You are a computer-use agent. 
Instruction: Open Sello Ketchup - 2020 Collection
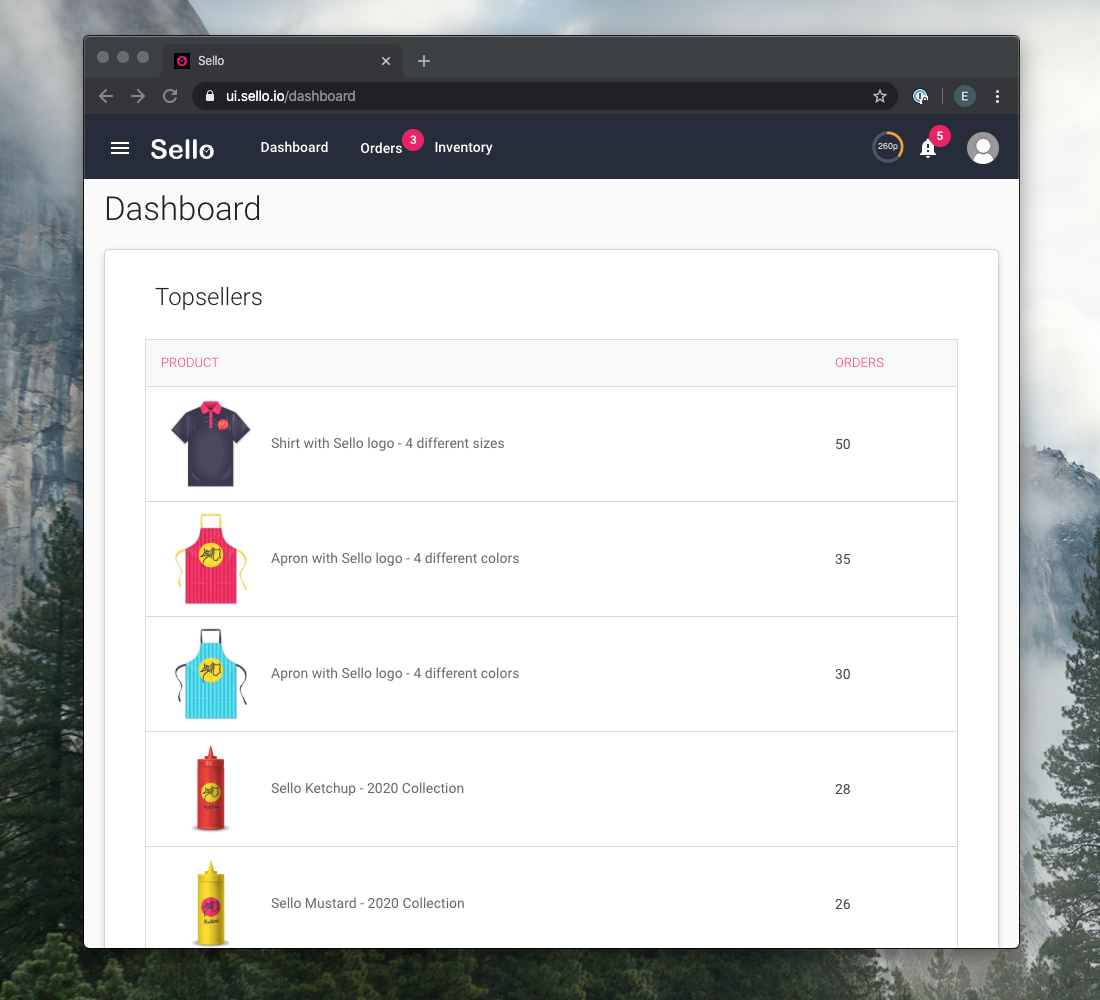coord(367,789)
